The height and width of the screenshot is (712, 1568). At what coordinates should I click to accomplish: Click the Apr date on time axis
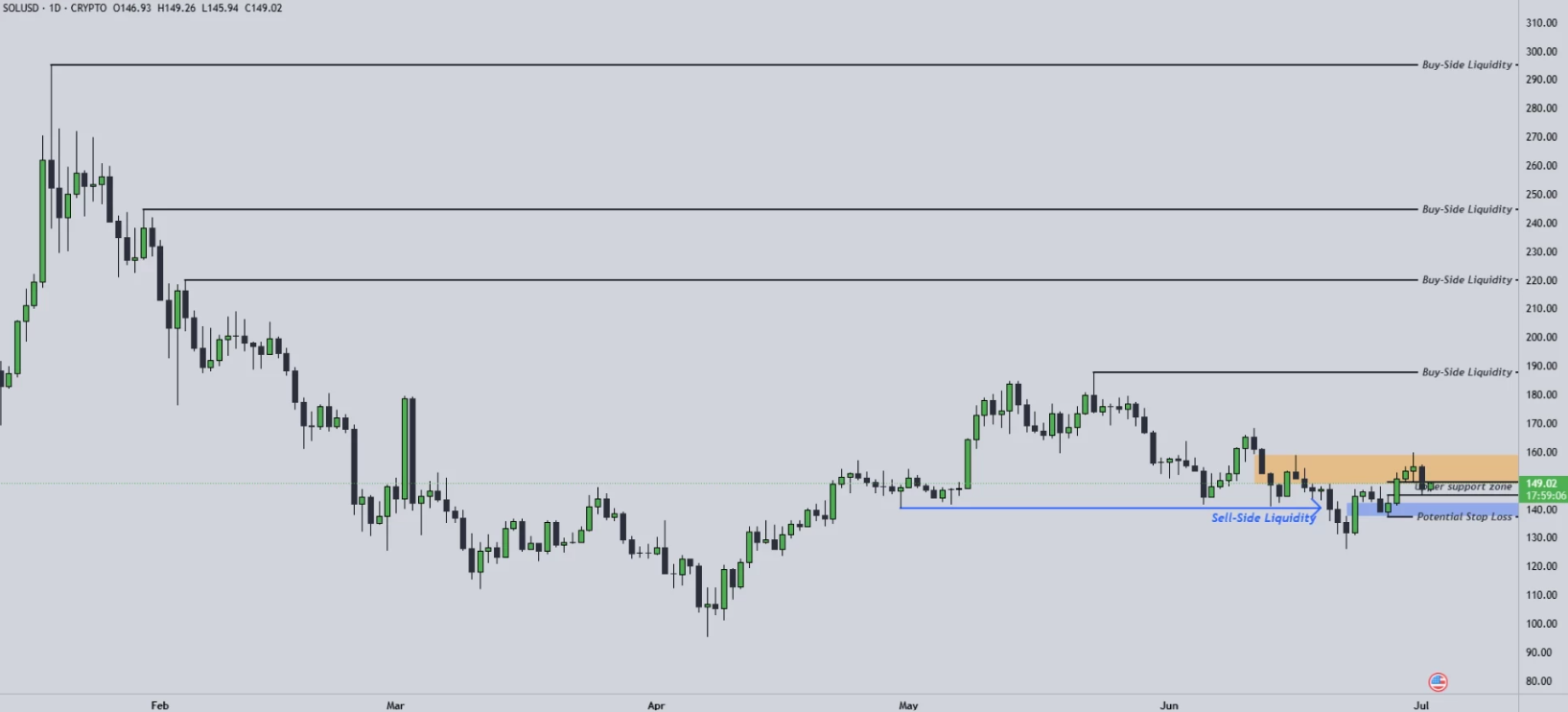[x=656, y=705]
